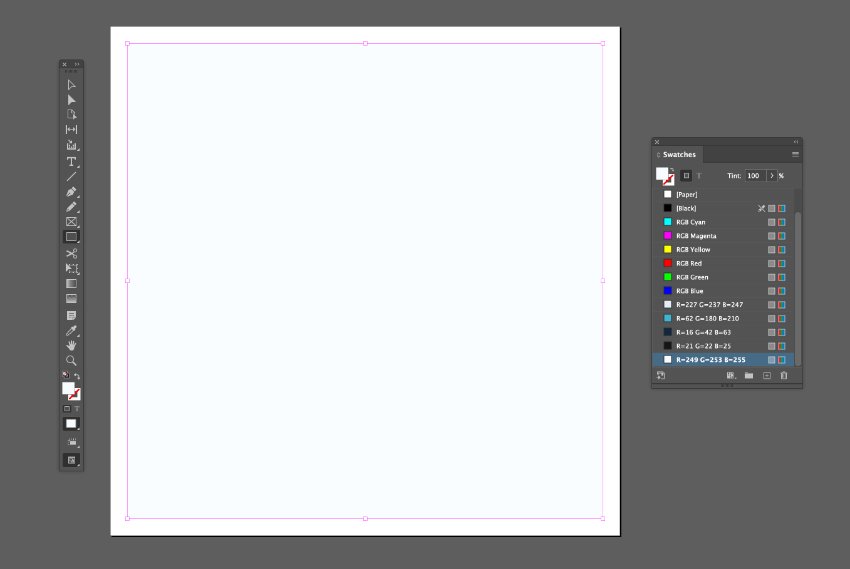Viewport: 850px width, 569px height.
Task: Select the Type tool
Action: (71, 161)
